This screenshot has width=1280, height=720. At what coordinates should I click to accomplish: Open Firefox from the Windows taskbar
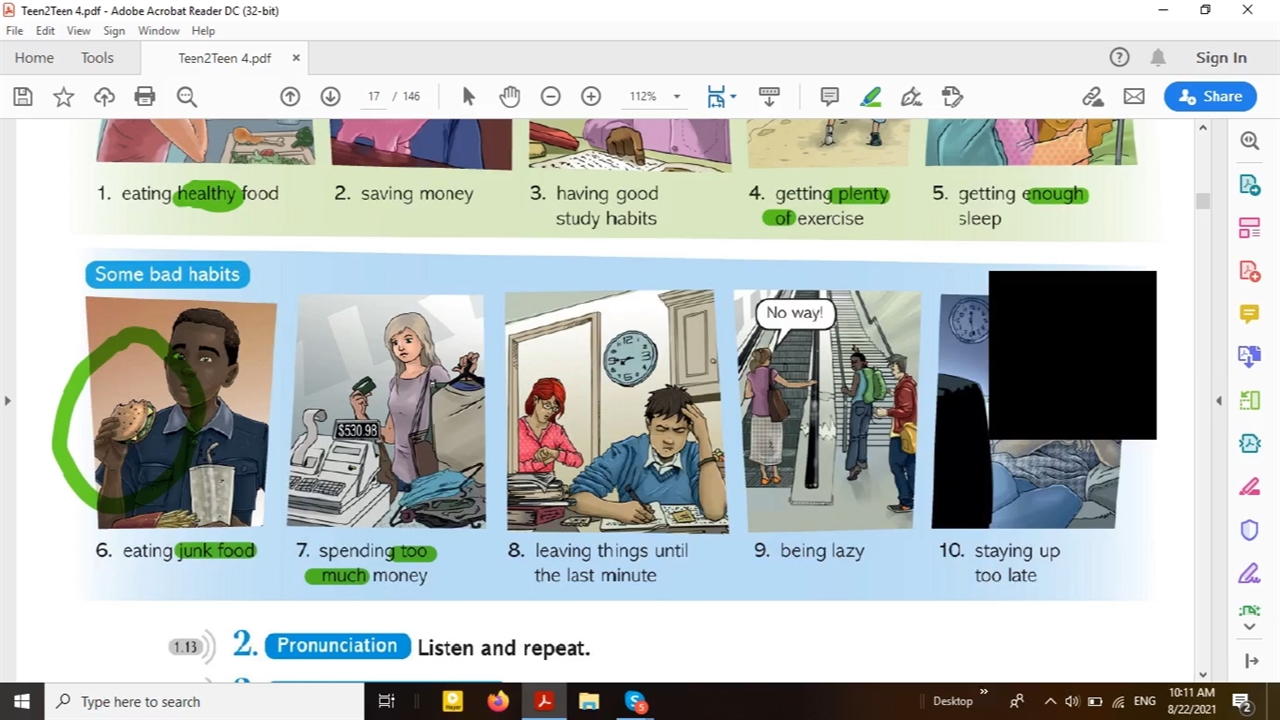pos(498,702)
